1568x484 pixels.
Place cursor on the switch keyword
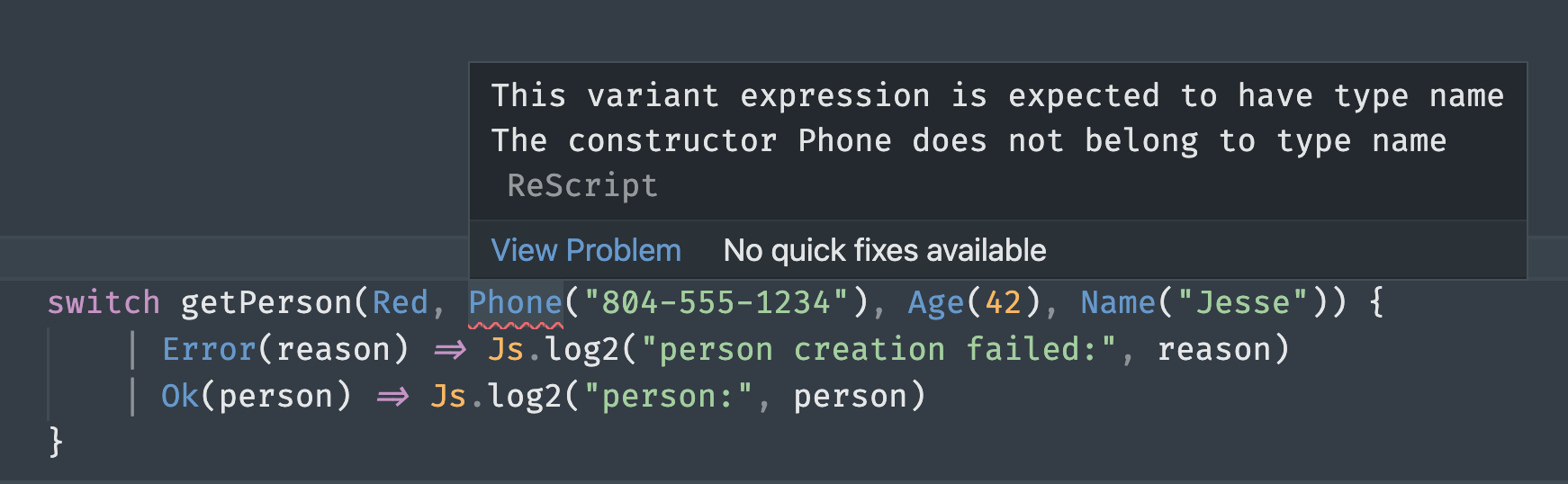(104, 302)
